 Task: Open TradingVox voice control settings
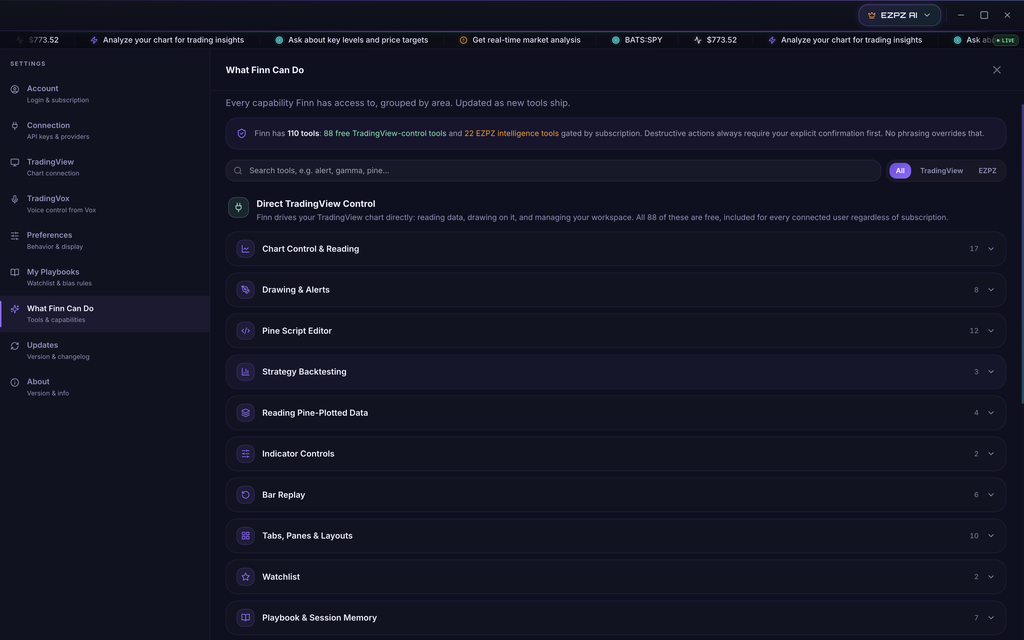click(105, 204)
